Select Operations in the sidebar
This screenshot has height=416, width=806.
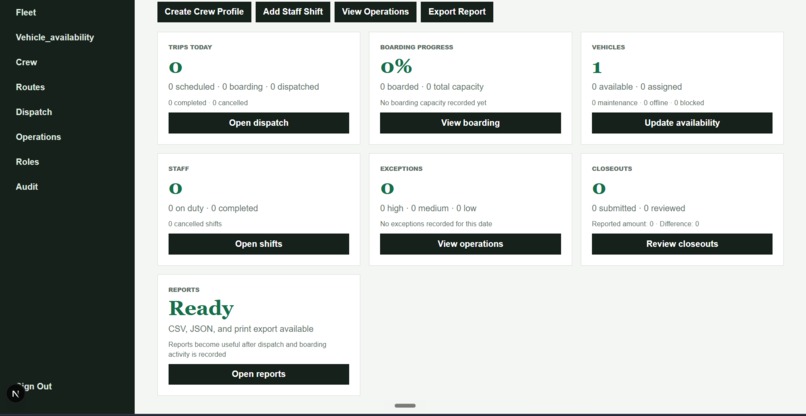38,137
